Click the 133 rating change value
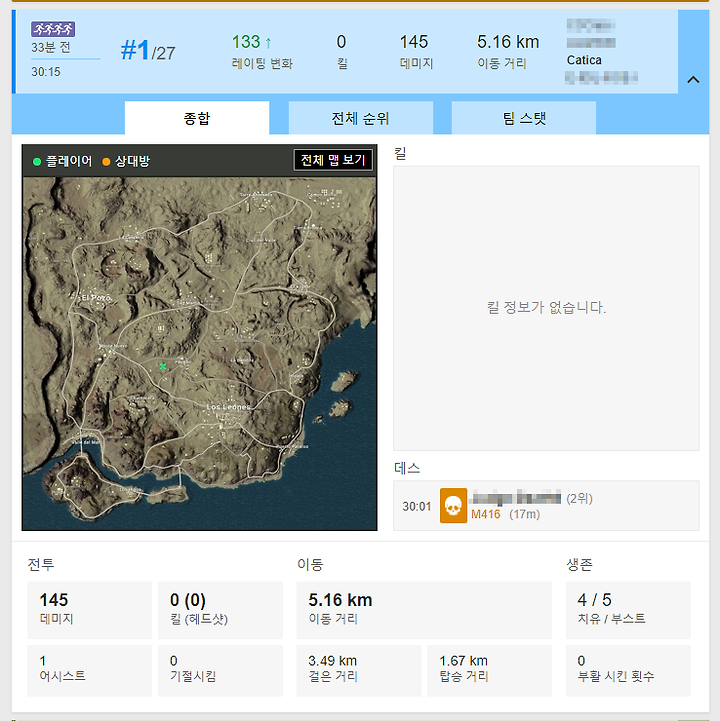Screen dimensions: 720x721 point(251,42)
